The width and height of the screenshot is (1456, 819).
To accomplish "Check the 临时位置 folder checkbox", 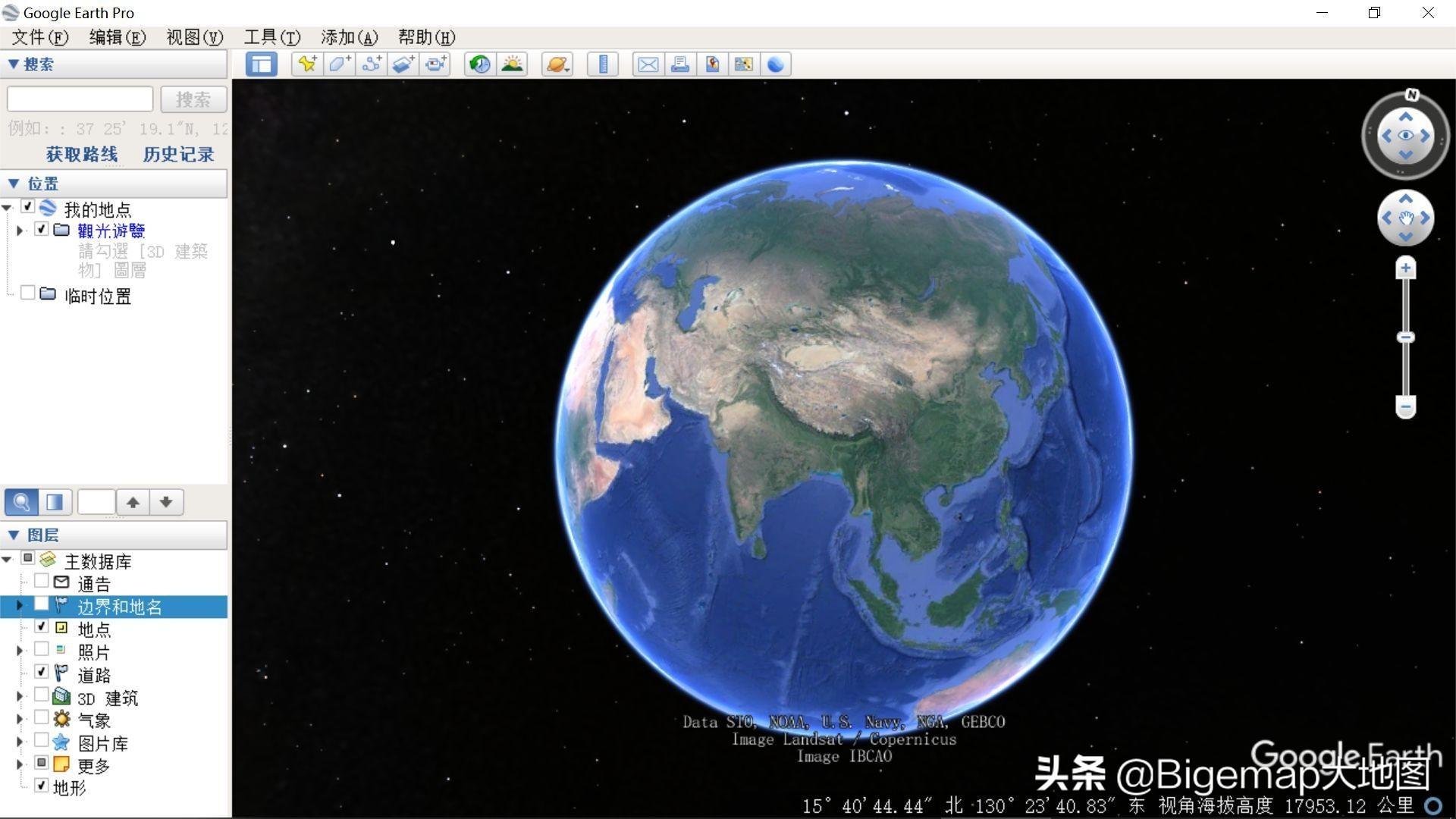I will [x=28, y=293].
